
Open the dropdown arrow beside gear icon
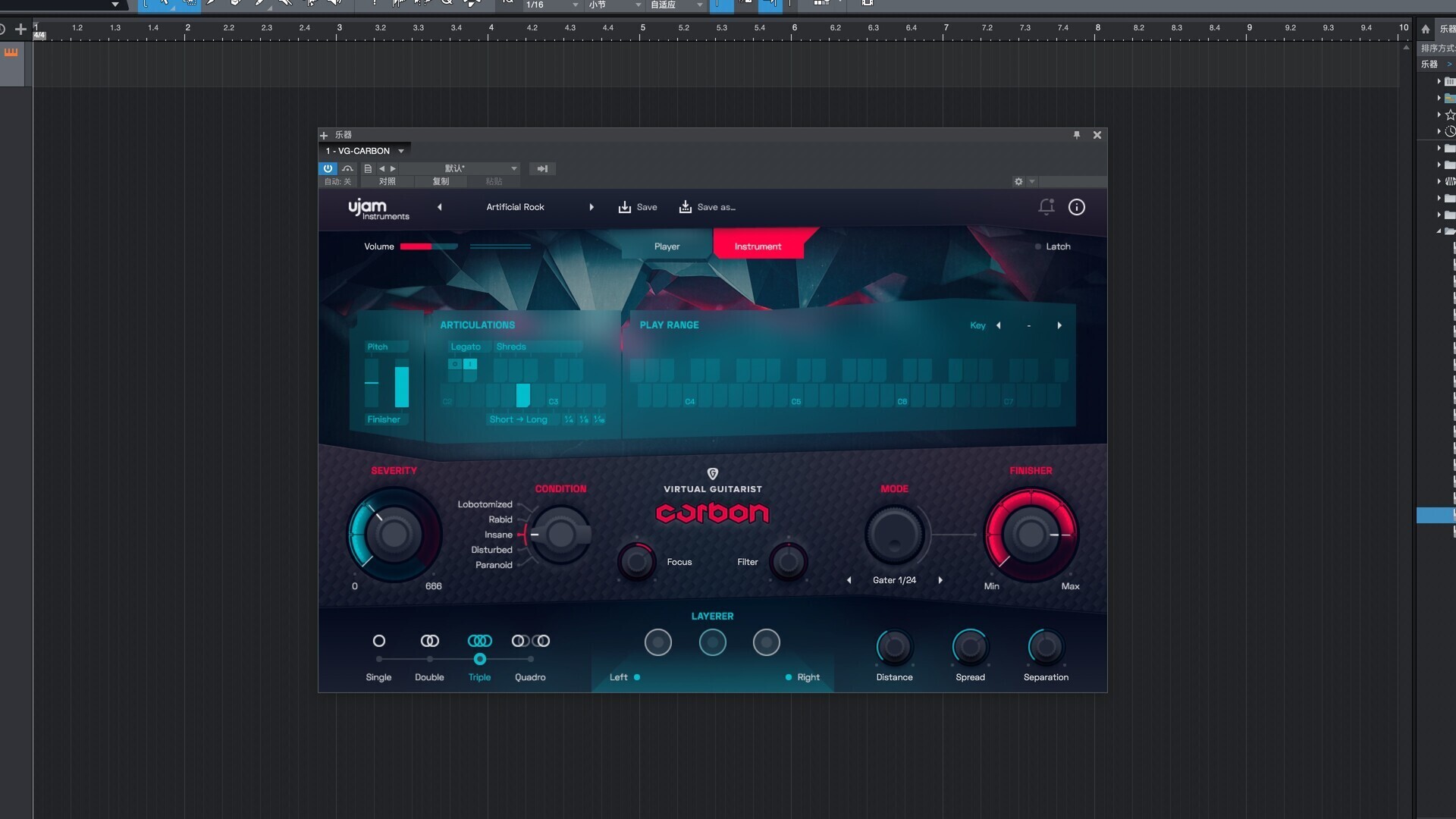coord(1032,181)
